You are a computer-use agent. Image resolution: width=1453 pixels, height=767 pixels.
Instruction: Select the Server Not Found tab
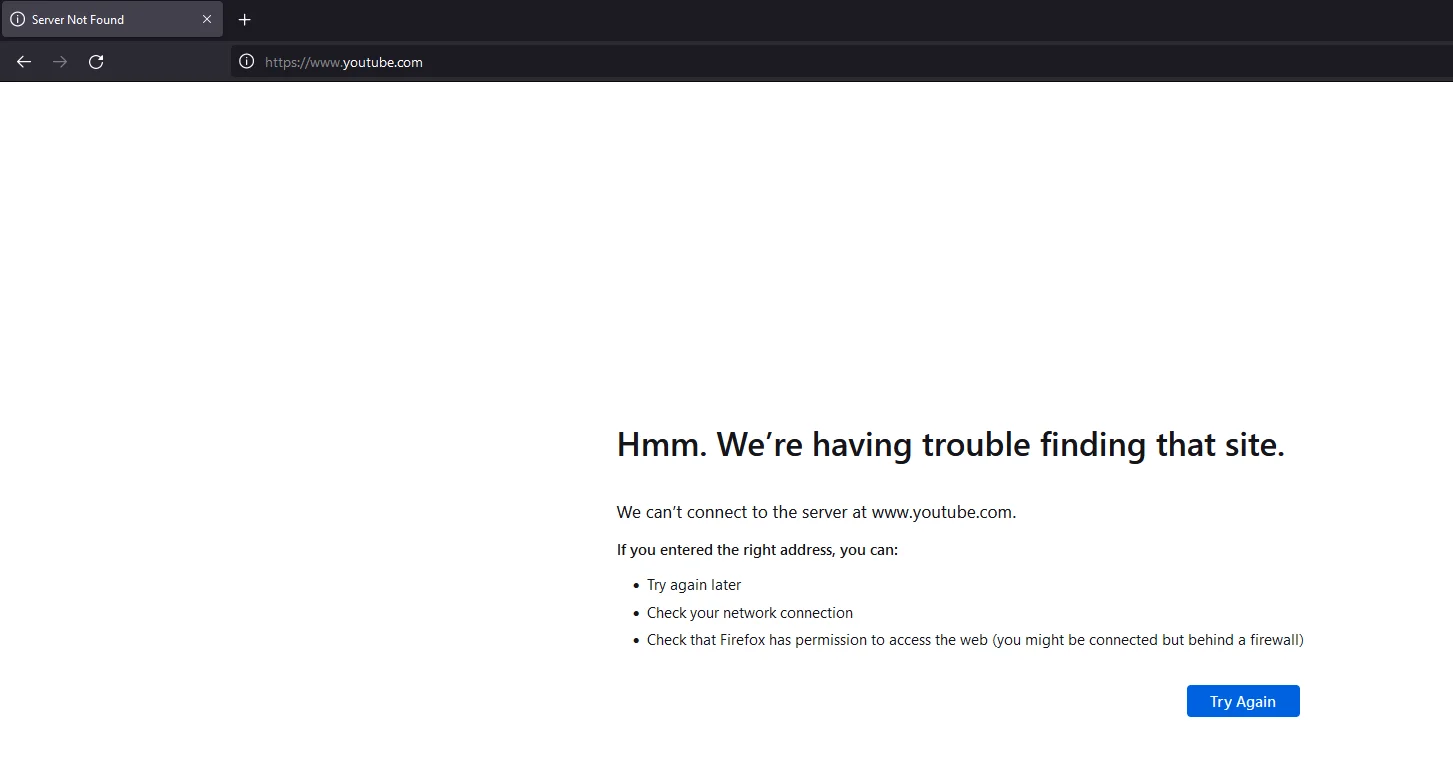(x=112, y=19)
